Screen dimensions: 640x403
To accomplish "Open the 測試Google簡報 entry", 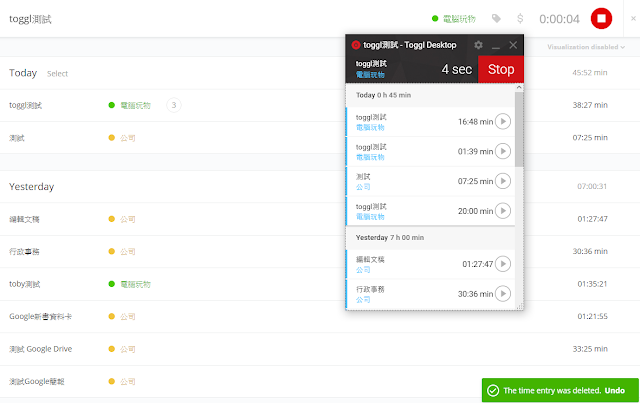I will [37, 382].
